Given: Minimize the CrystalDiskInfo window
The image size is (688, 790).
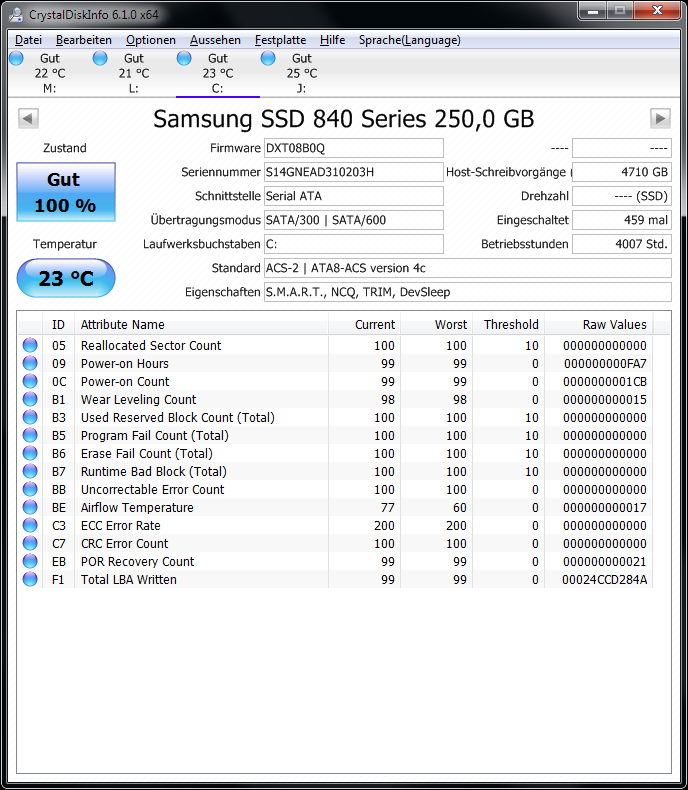Looking at the screenshot, I should click(x=592, y=11).
